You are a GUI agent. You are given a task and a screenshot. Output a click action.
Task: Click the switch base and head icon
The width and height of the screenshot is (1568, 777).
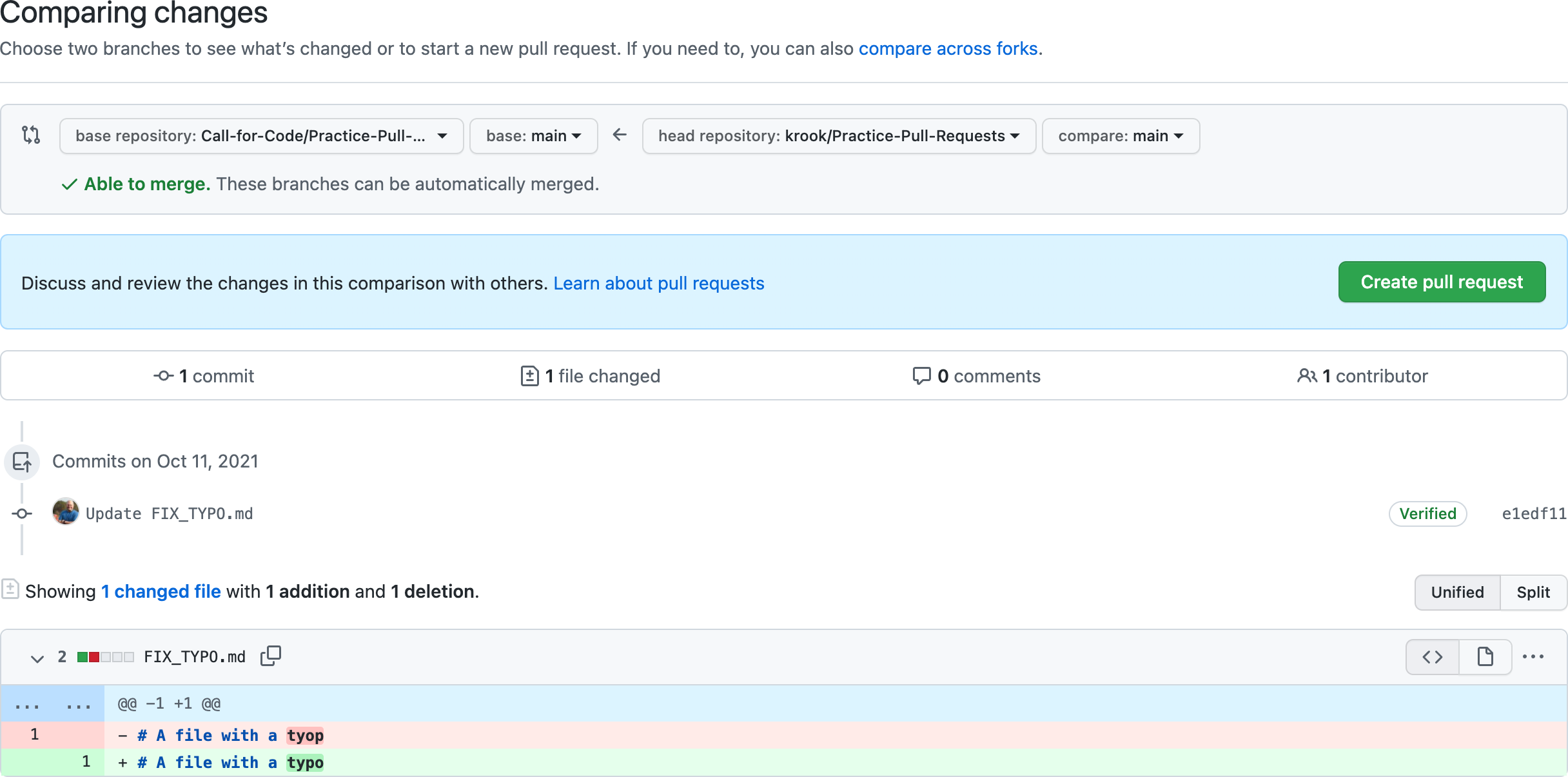pos(31,135)
